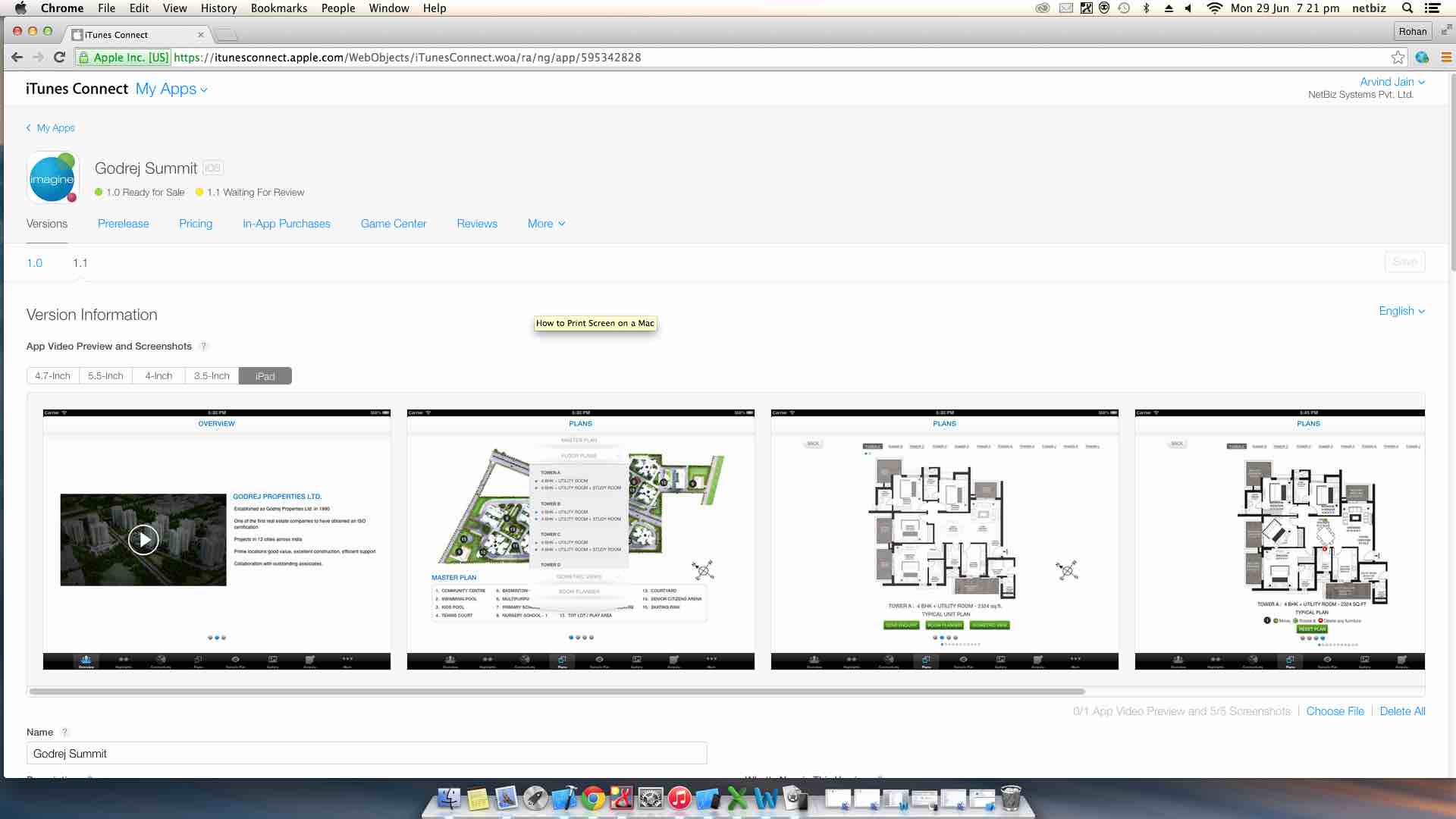Switch to 5.5-Inch screenshot size
The width and height of the screenshot is (1456, 819).
tap(105, 376)
